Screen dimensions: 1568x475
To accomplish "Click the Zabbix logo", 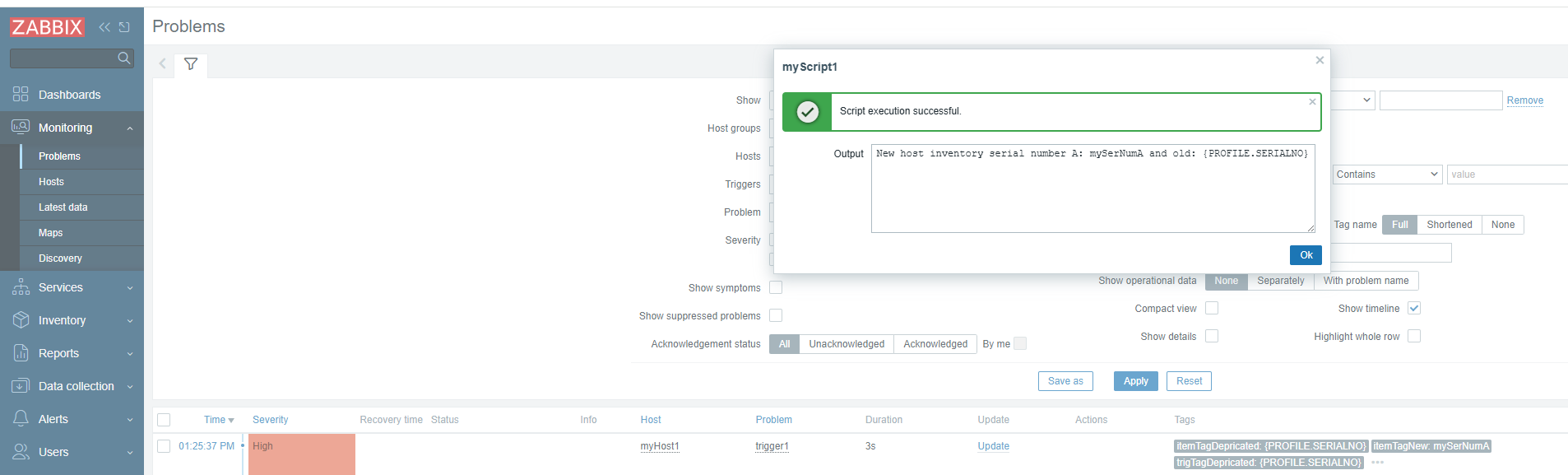I will tap(47, 27).
